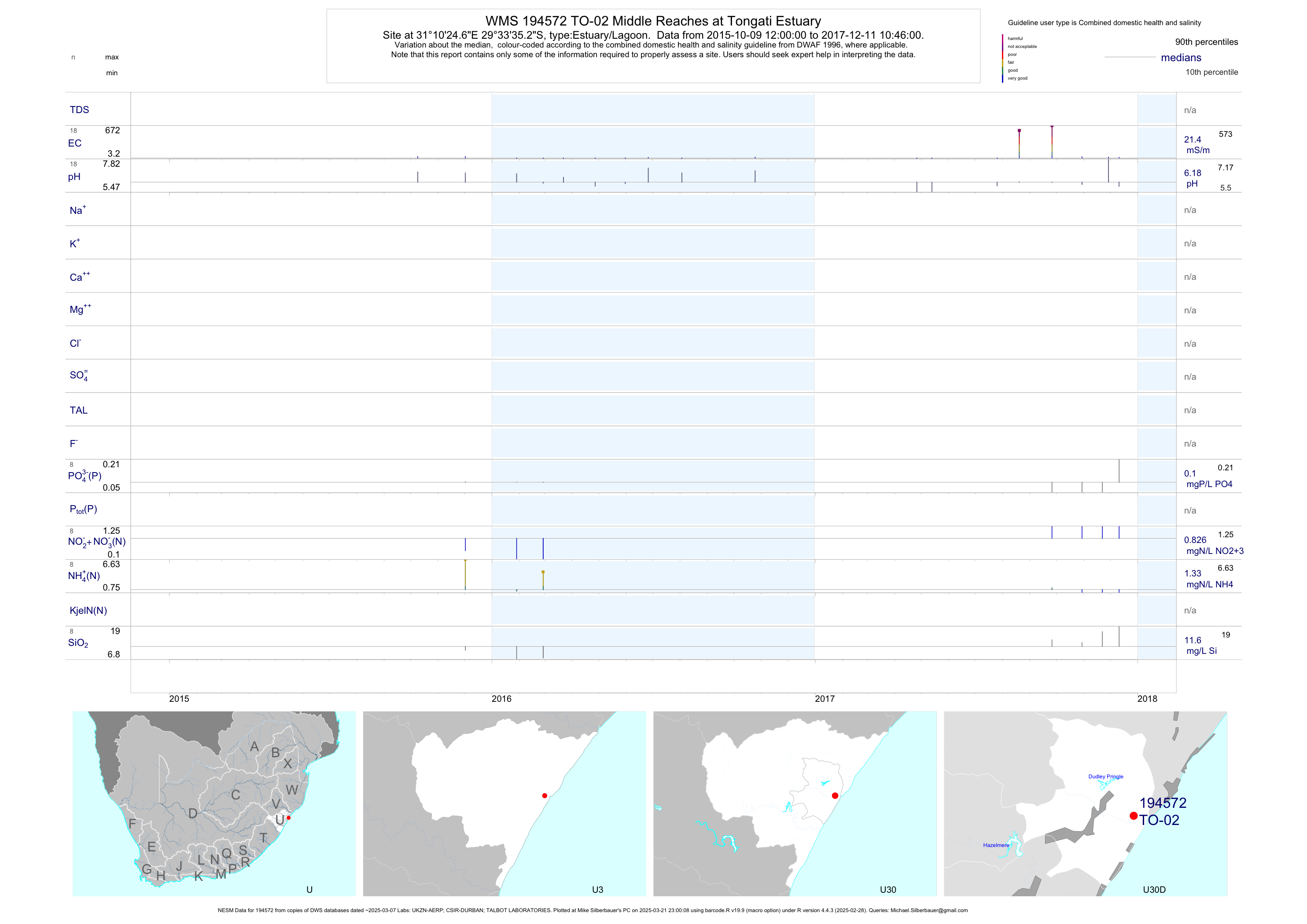Open the U30D quaternary catchment map

(x=1085, y=803)
